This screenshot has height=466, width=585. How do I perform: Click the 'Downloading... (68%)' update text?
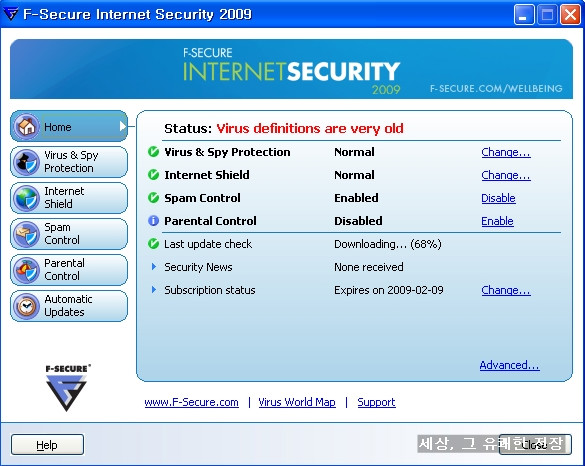pos(388,244)
